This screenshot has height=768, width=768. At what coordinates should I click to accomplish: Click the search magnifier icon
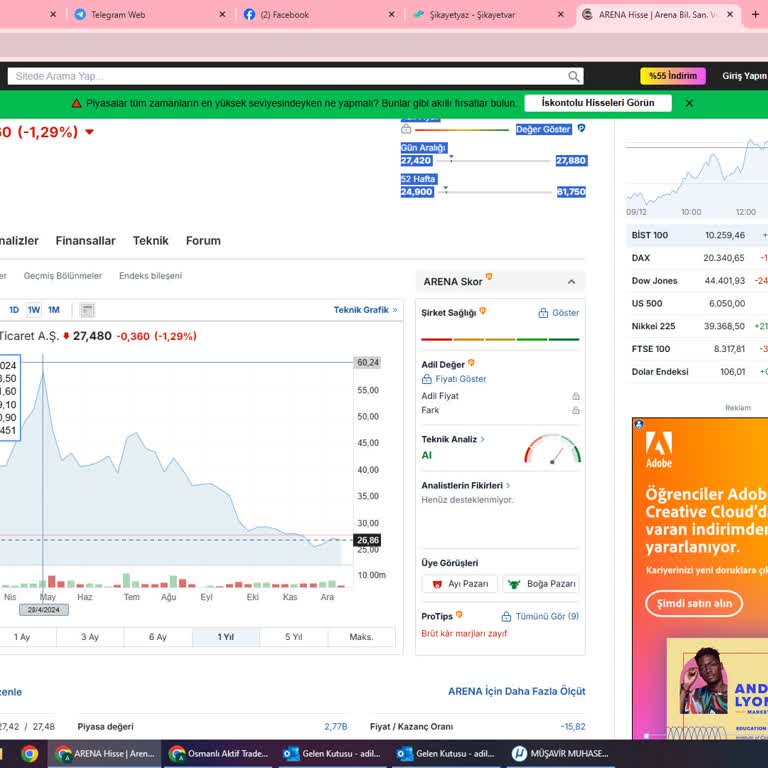click(574, 76)
